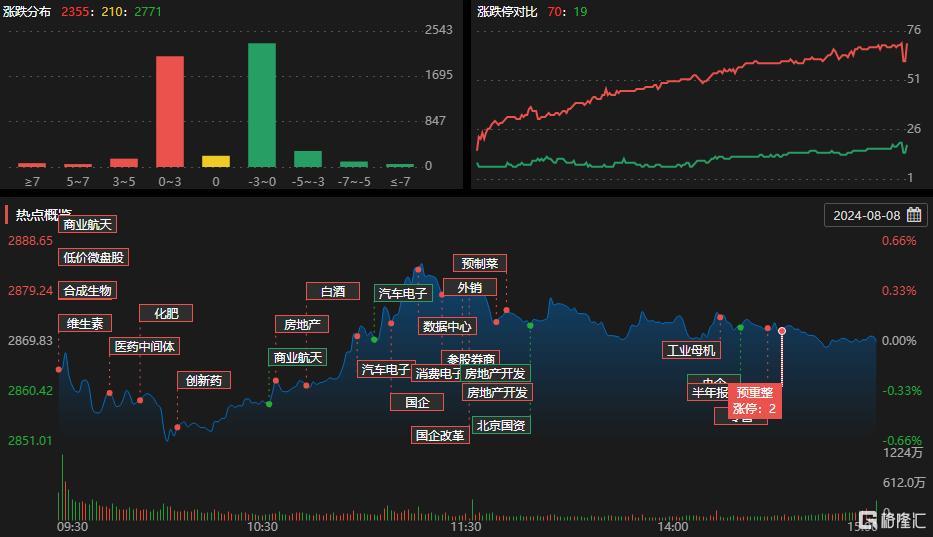Click the yellow 210 flat count

112,11
